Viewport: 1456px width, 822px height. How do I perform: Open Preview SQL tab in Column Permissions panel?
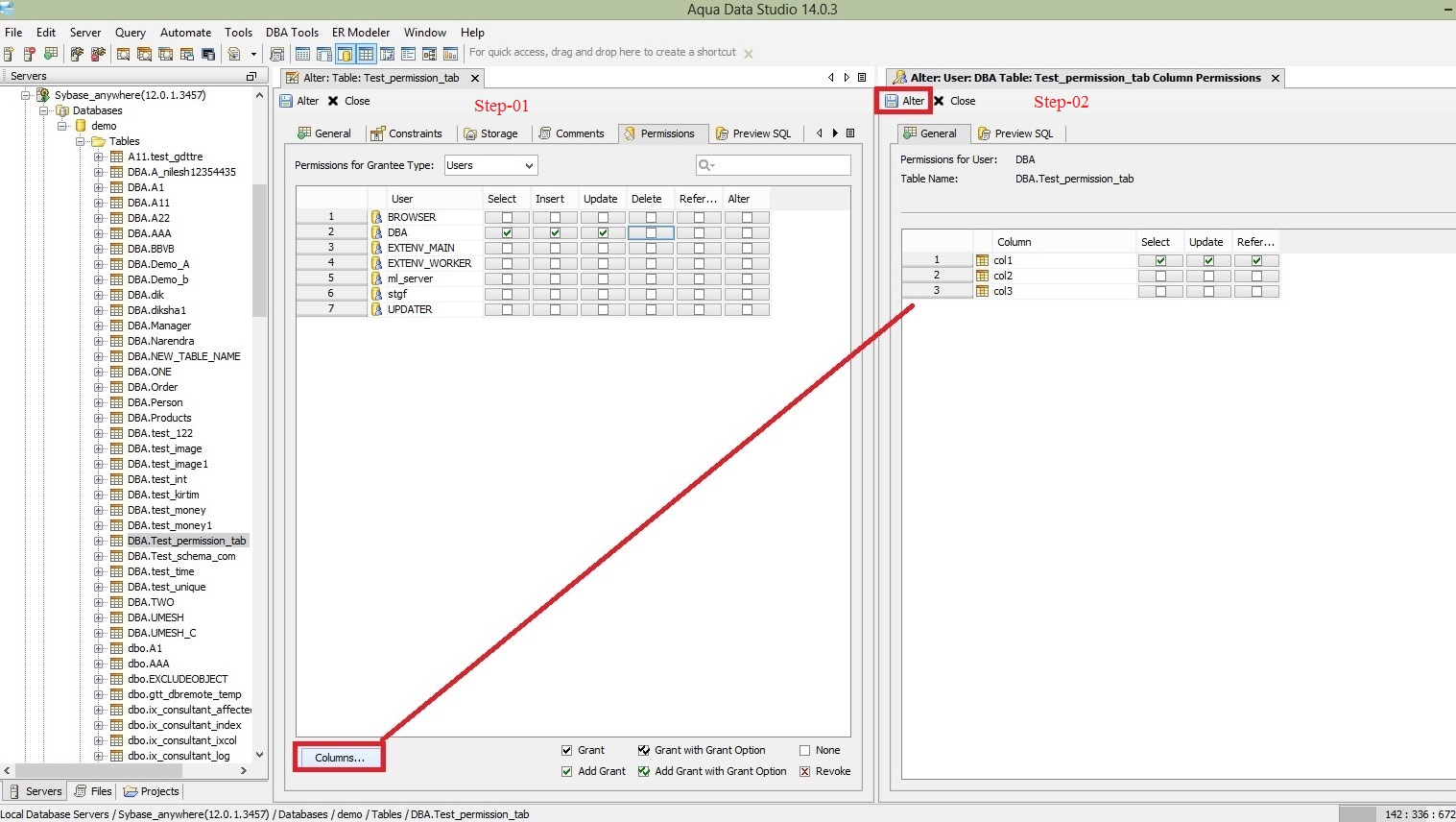1015,133
